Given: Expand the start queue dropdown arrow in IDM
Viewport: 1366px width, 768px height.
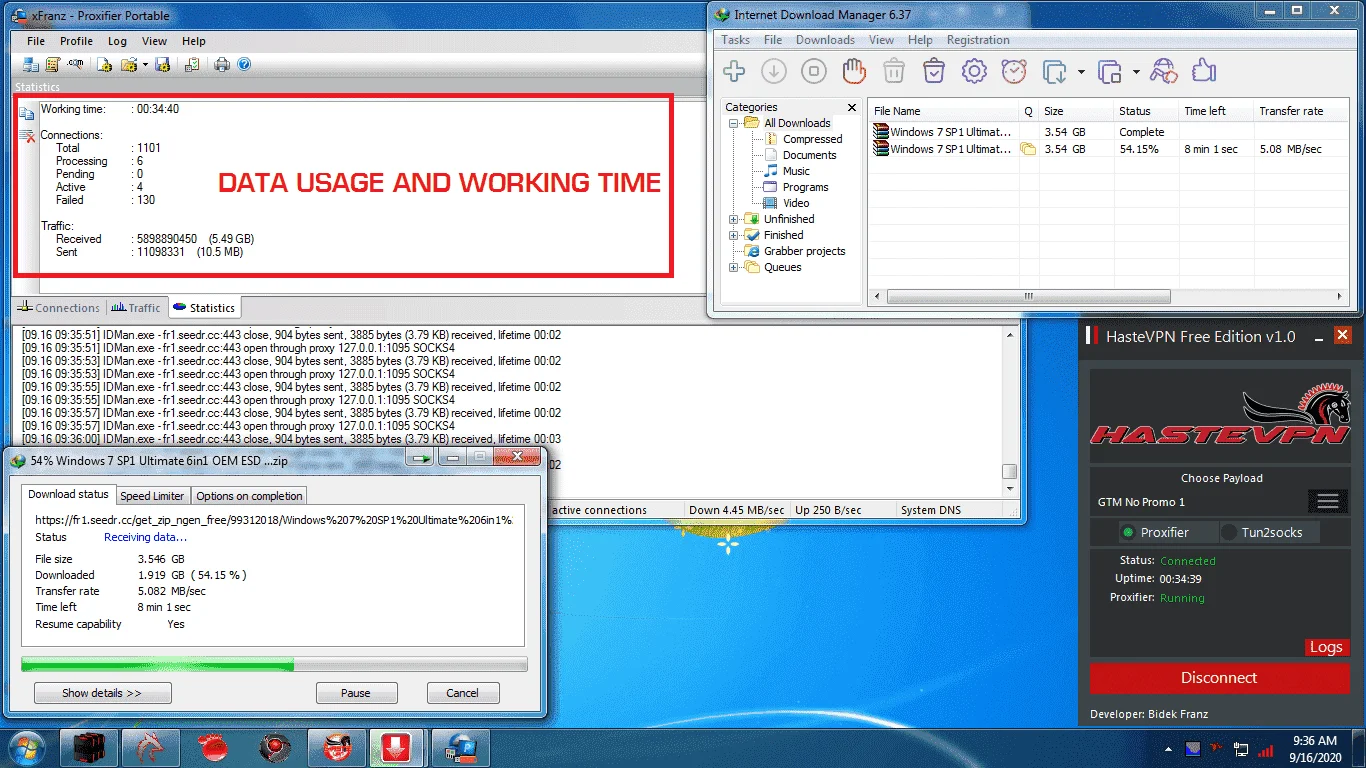Looking at the screenshot, I should [1081, 72].
